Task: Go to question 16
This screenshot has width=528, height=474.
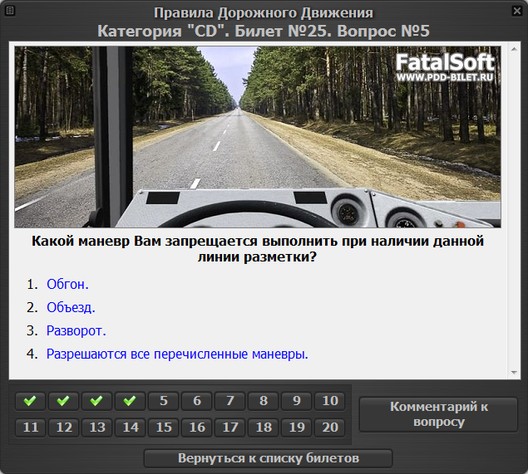Action: point(197,428)
